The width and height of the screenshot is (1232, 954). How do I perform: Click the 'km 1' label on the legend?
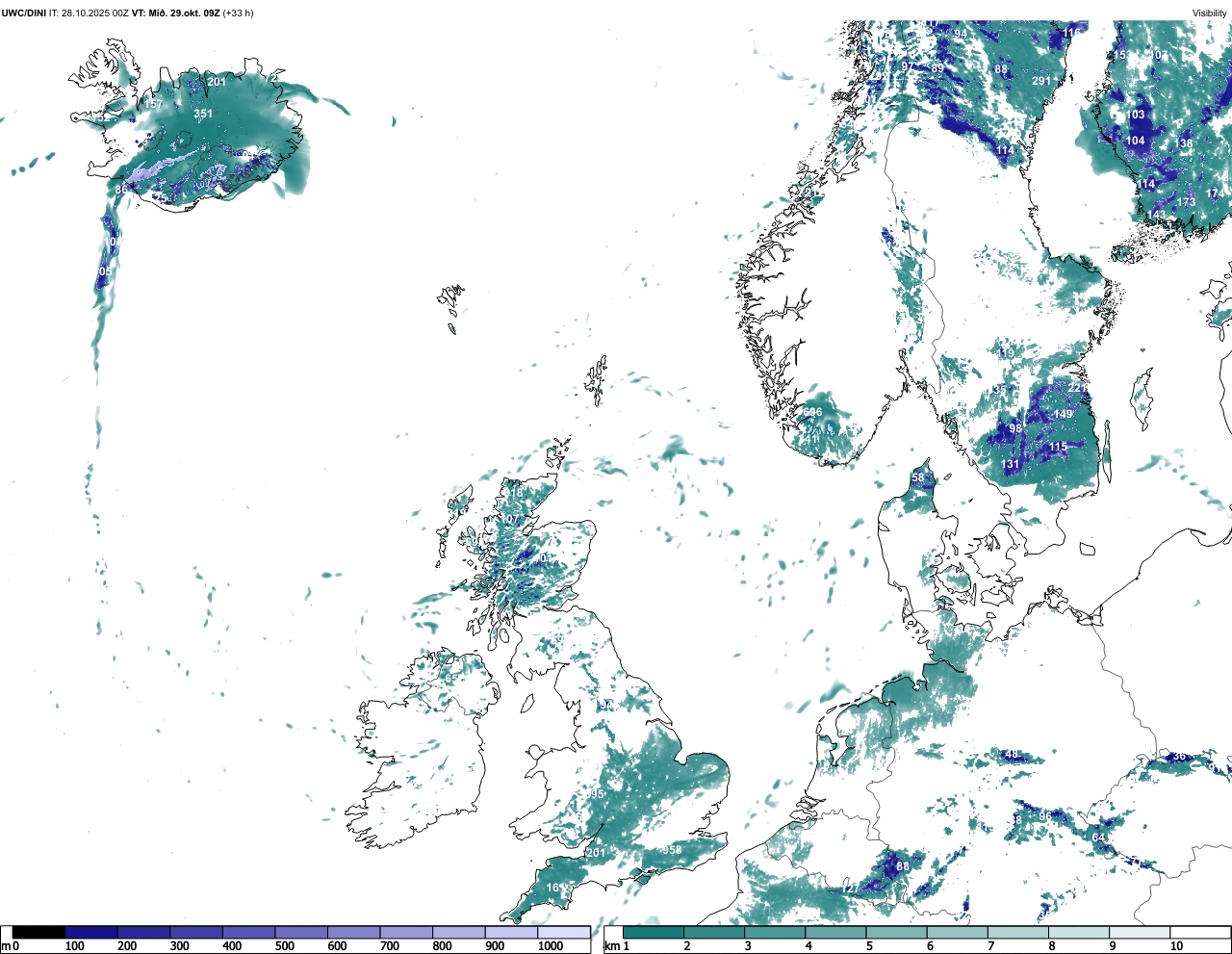point(617,946)
